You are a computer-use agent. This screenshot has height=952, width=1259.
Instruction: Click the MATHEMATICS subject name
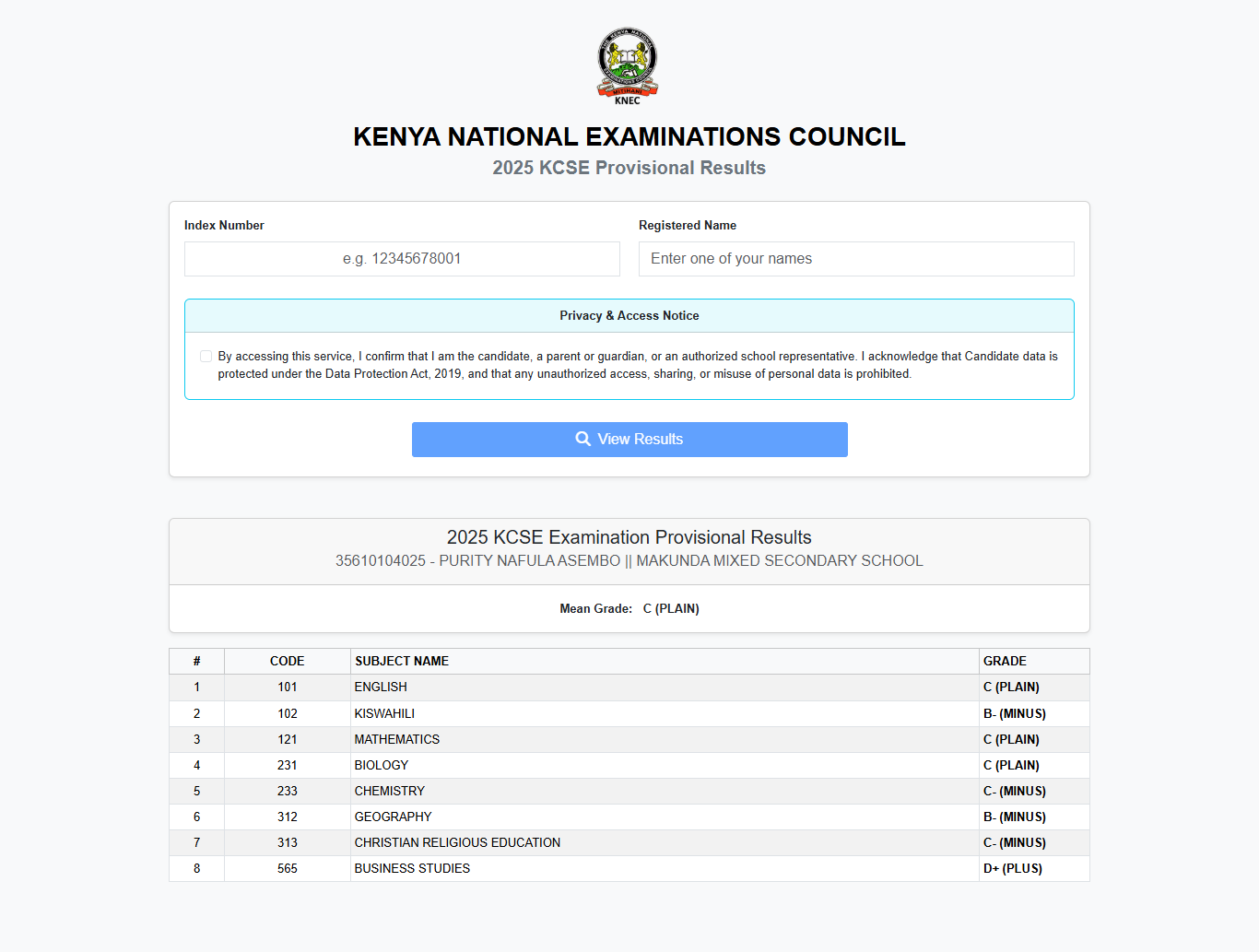[396, 740]
